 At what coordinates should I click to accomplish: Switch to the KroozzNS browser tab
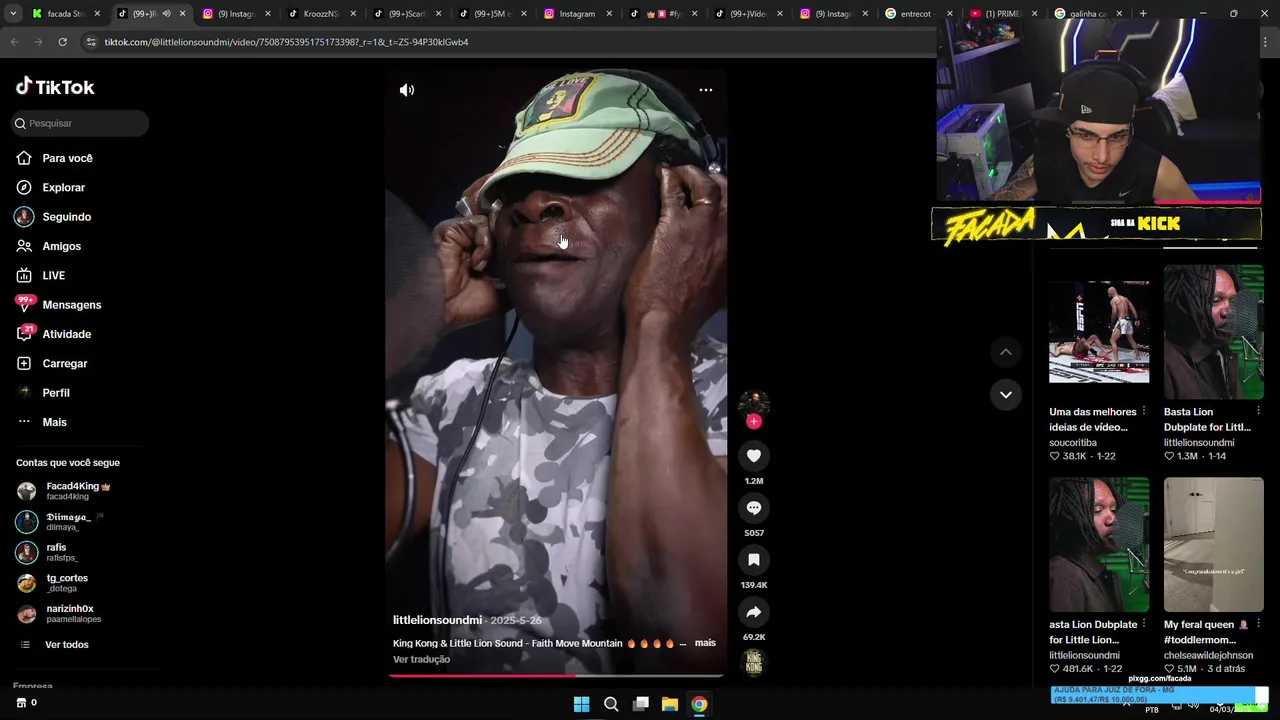[321, 14]
